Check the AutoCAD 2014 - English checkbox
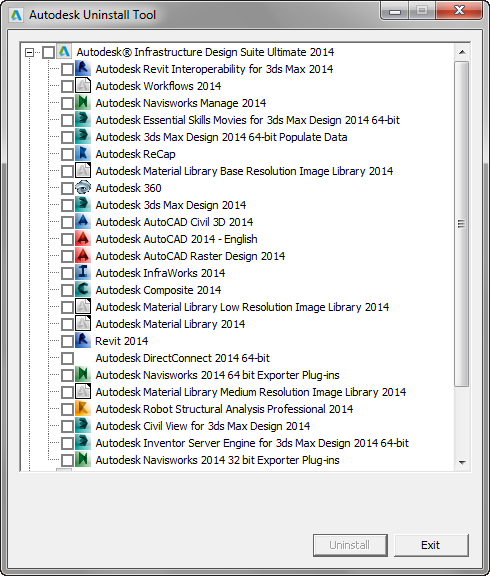 pos(67,239)
